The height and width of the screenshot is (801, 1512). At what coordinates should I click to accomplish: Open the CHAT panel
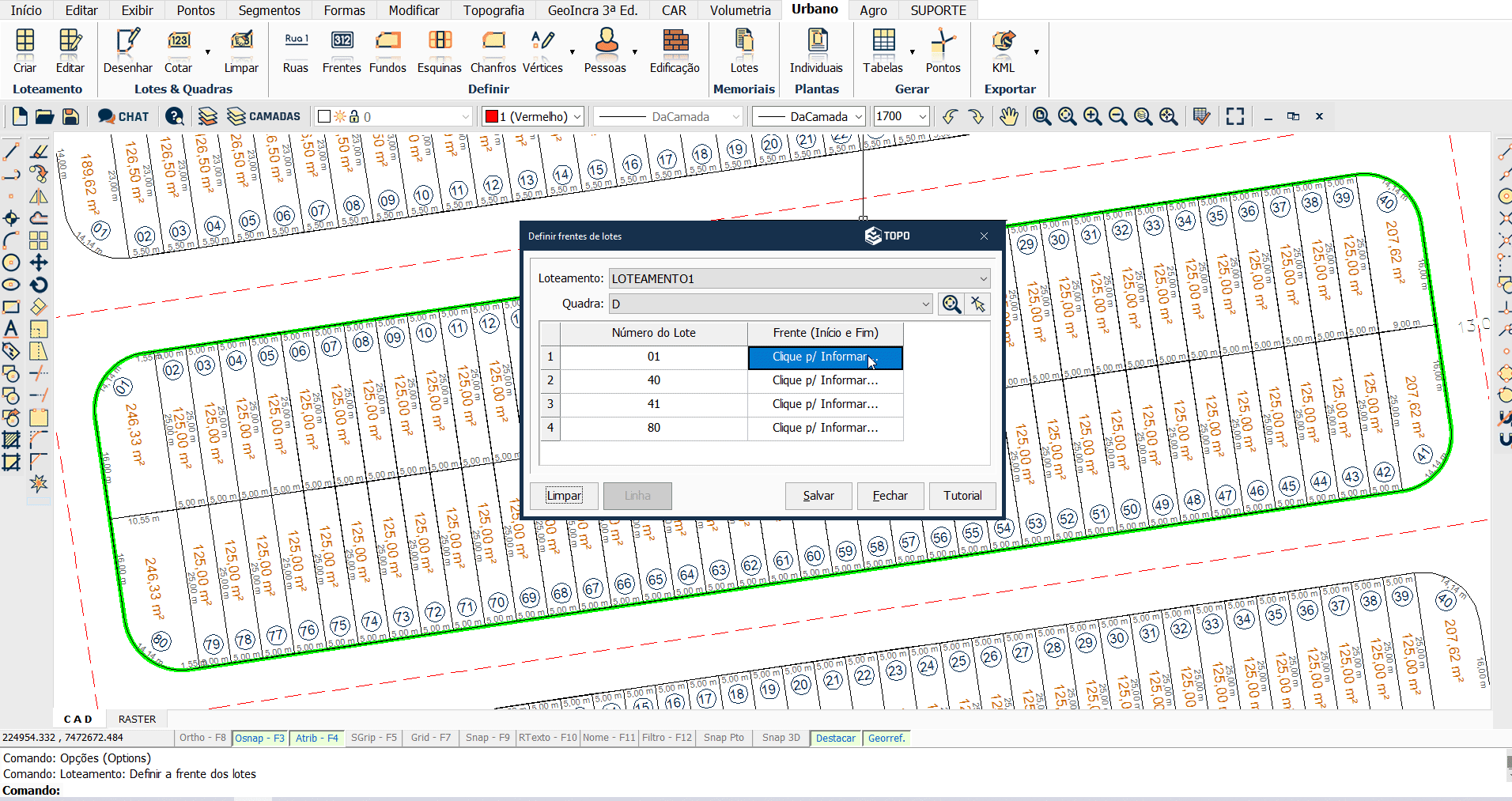pos(123,116)
